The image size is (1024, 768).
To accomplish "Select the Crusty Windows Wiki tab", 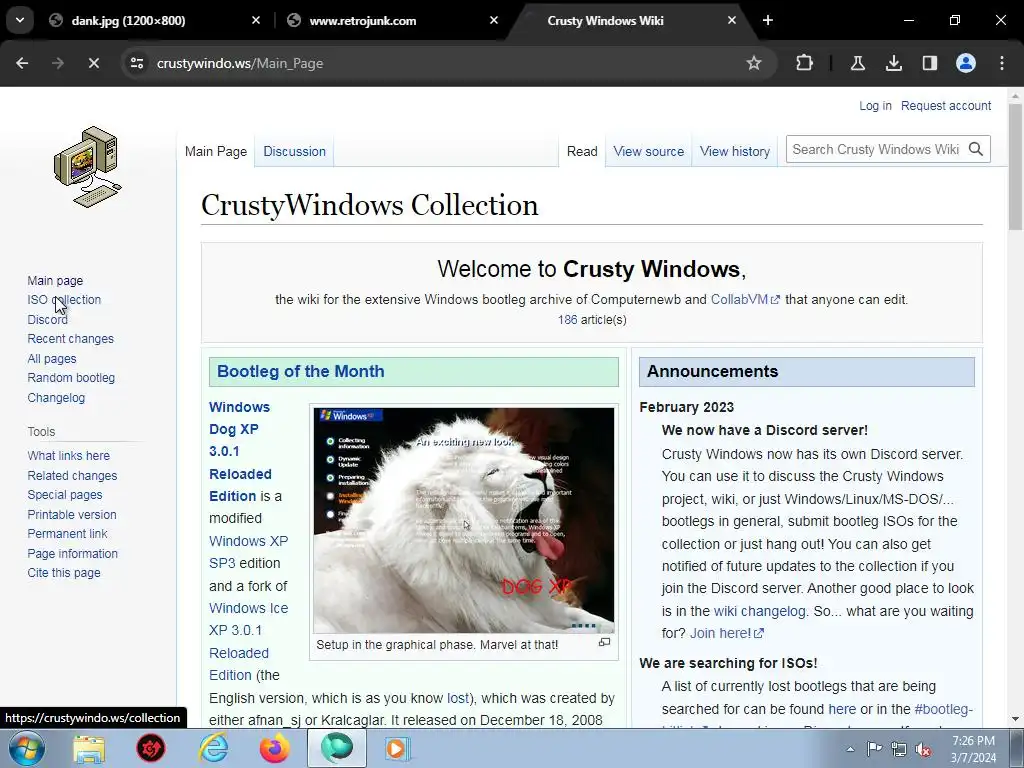I will (605, 21).
